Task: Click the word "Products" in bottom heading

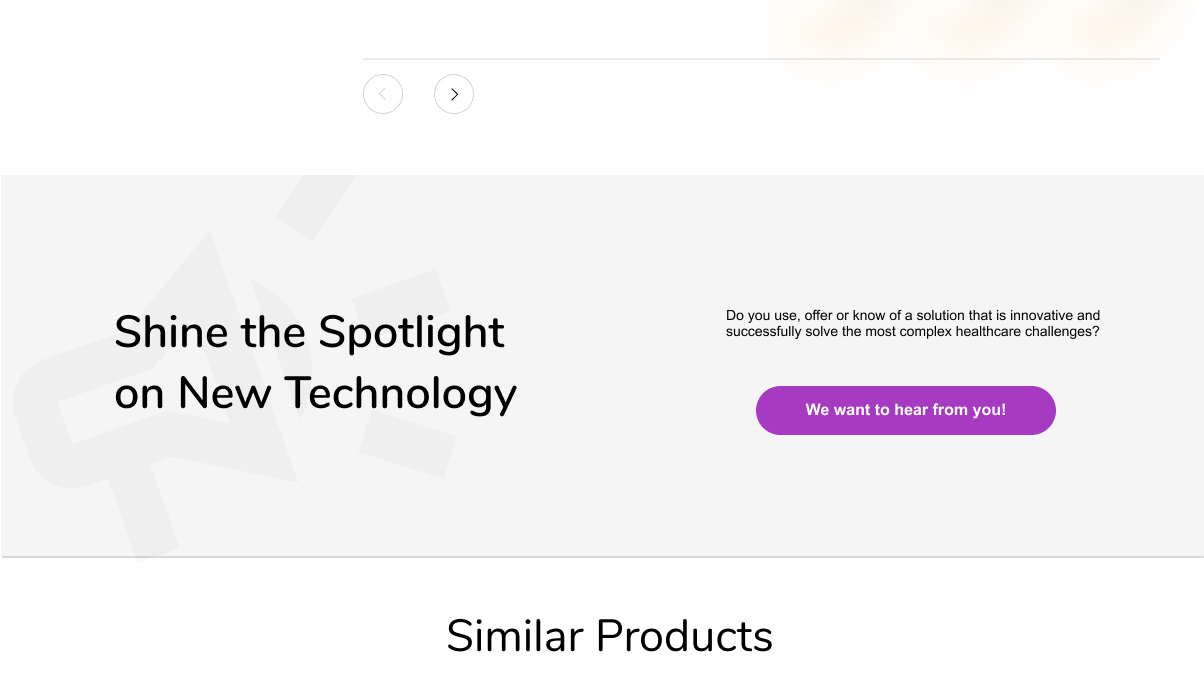Action: (x=684, y=636)
